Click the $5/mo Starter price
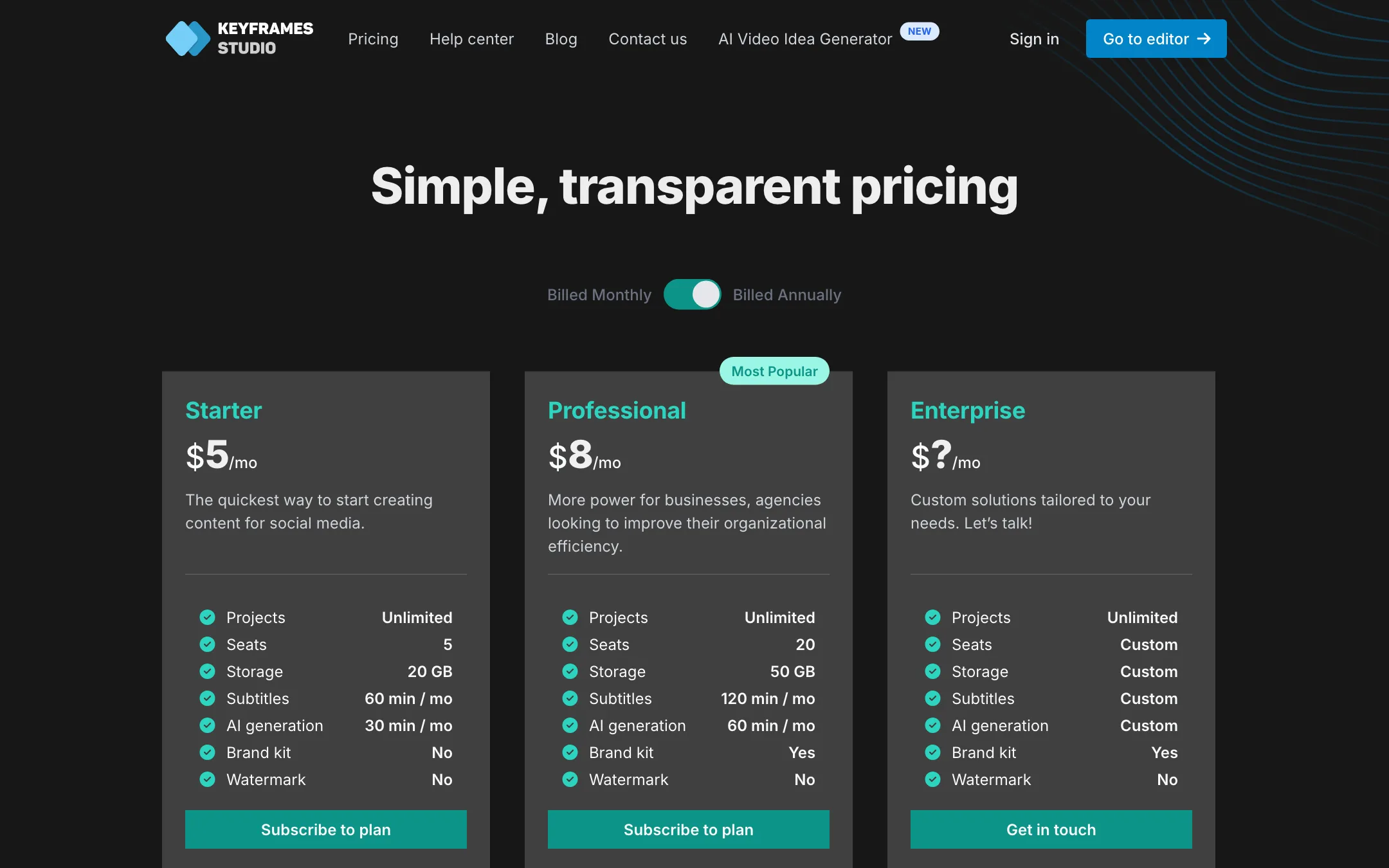Image resolution: width=1389 pixels, height=868 pixels. point(221,455)
